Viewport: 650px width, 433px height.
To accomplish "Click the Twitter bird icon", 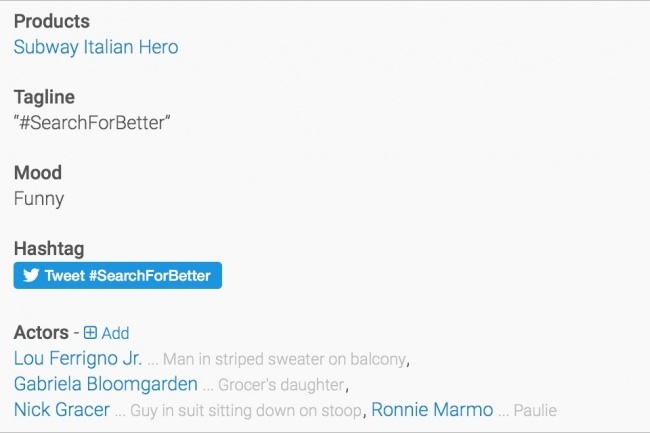I will (31, 275).
